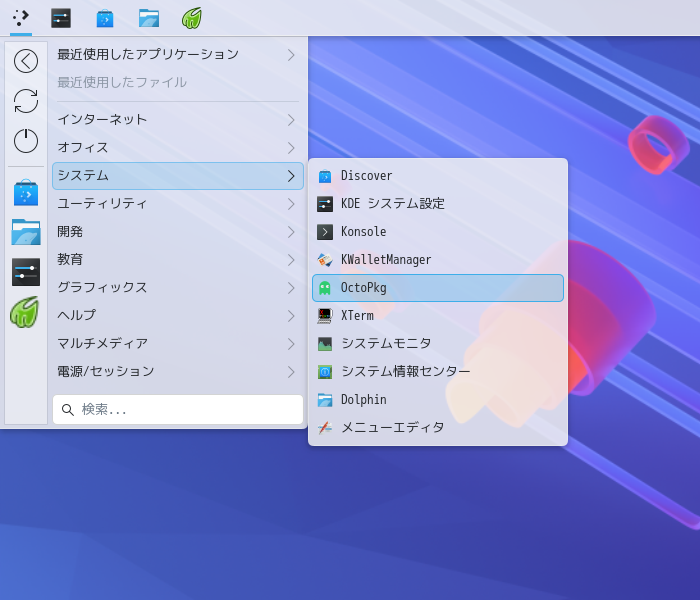Image resolution: width=700 pixels, height=600 pixels.
Task: Click the システム情報センター info icon
Action: pyautogui.click(x=325, y=372)
